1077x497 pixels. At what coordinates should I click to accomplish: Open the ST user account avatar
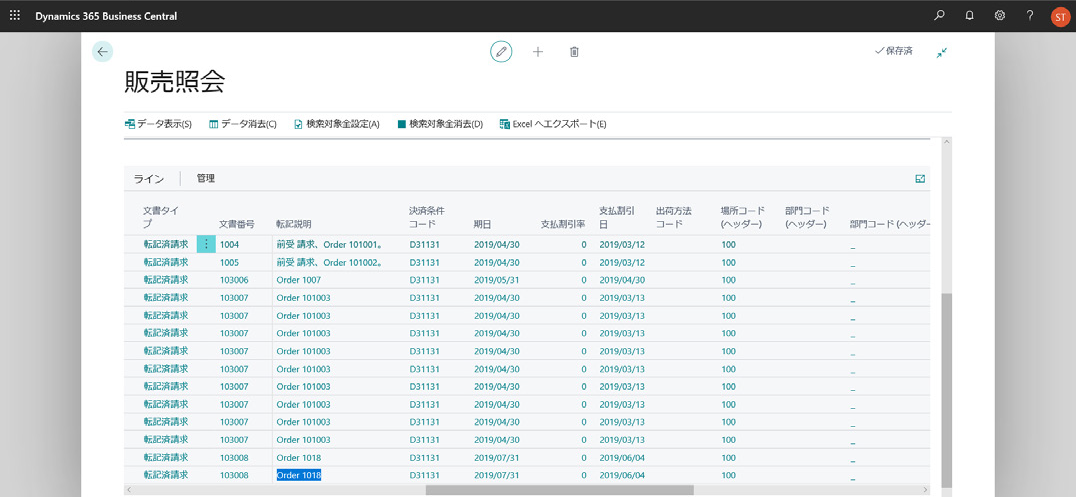coord(1060,16)
